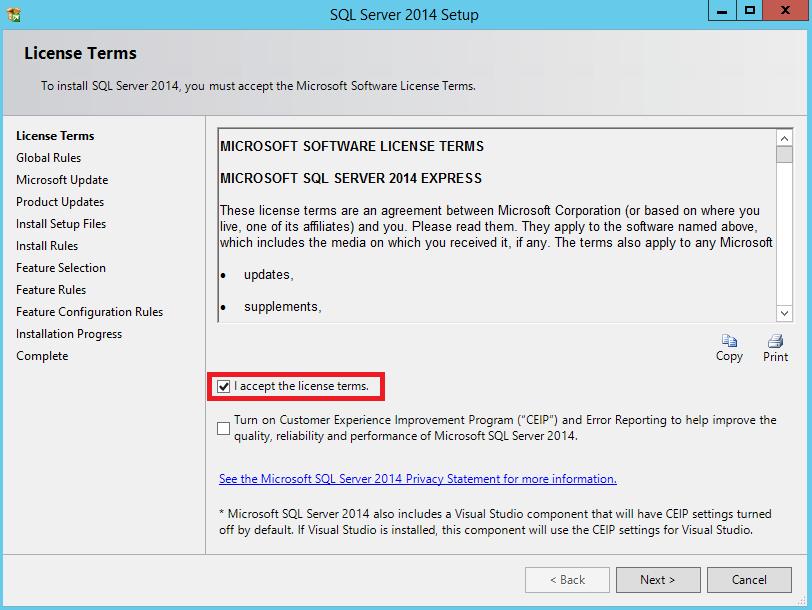Screen dimensions: 812x610
Task: Click the 'MICROSOFT SQL SERVER 2014 EXPRESS' heading
Action: (351, 179)
